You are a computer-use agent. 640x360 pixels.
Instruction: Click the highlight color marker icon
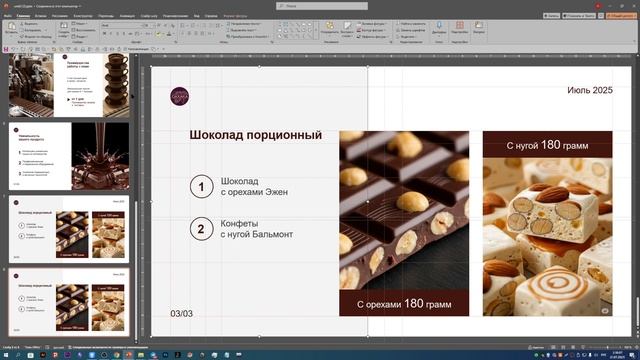coord(158,34)
